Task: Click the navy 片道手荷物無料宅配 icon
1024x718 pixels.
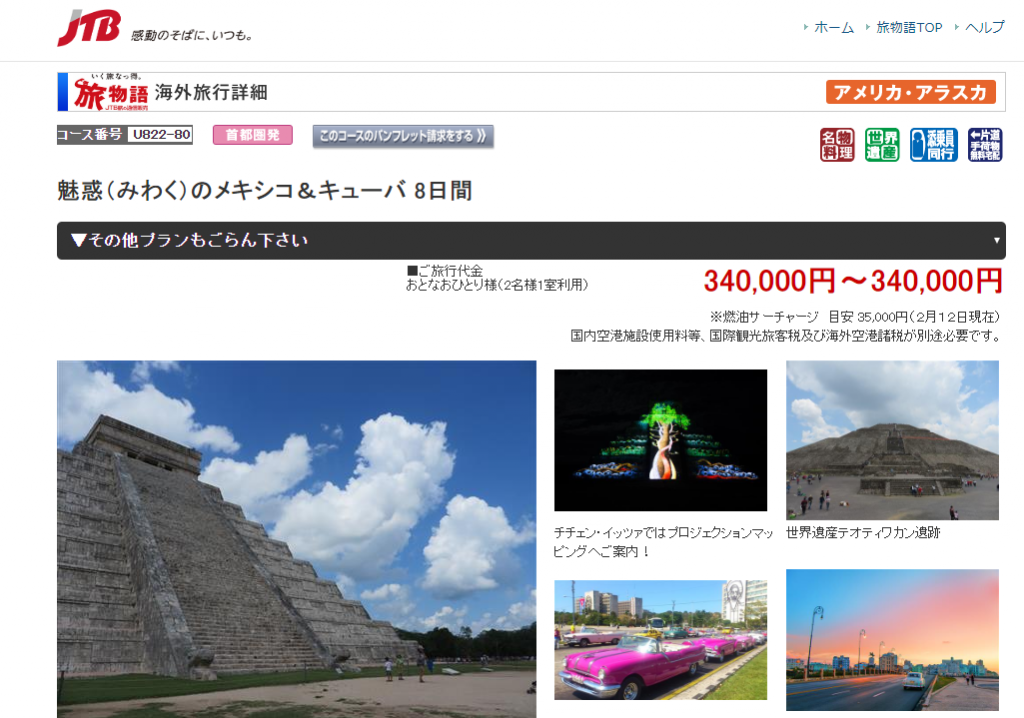Action: (985, 145)
